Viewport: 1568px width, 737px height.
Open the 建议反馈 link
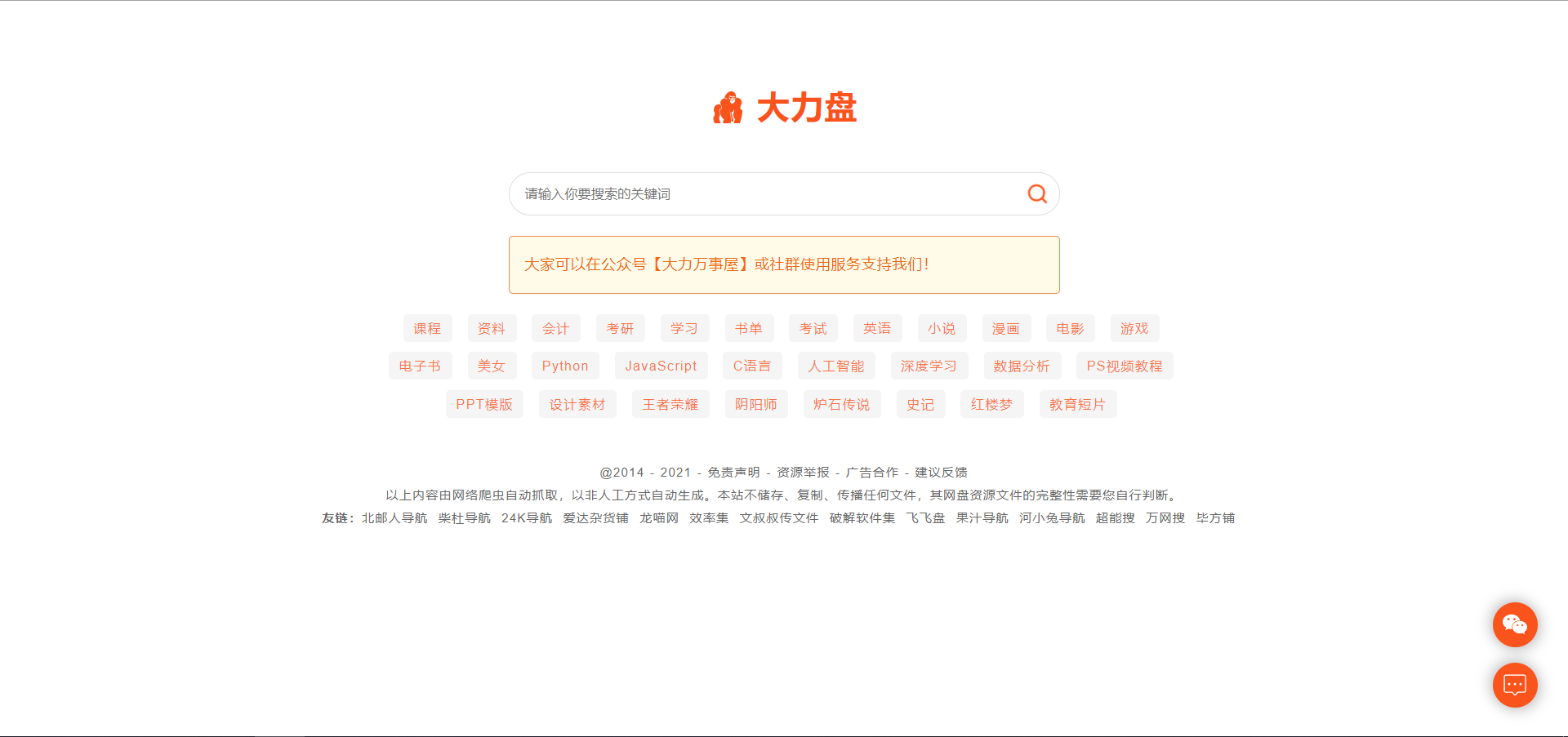(x=940, y=472)
